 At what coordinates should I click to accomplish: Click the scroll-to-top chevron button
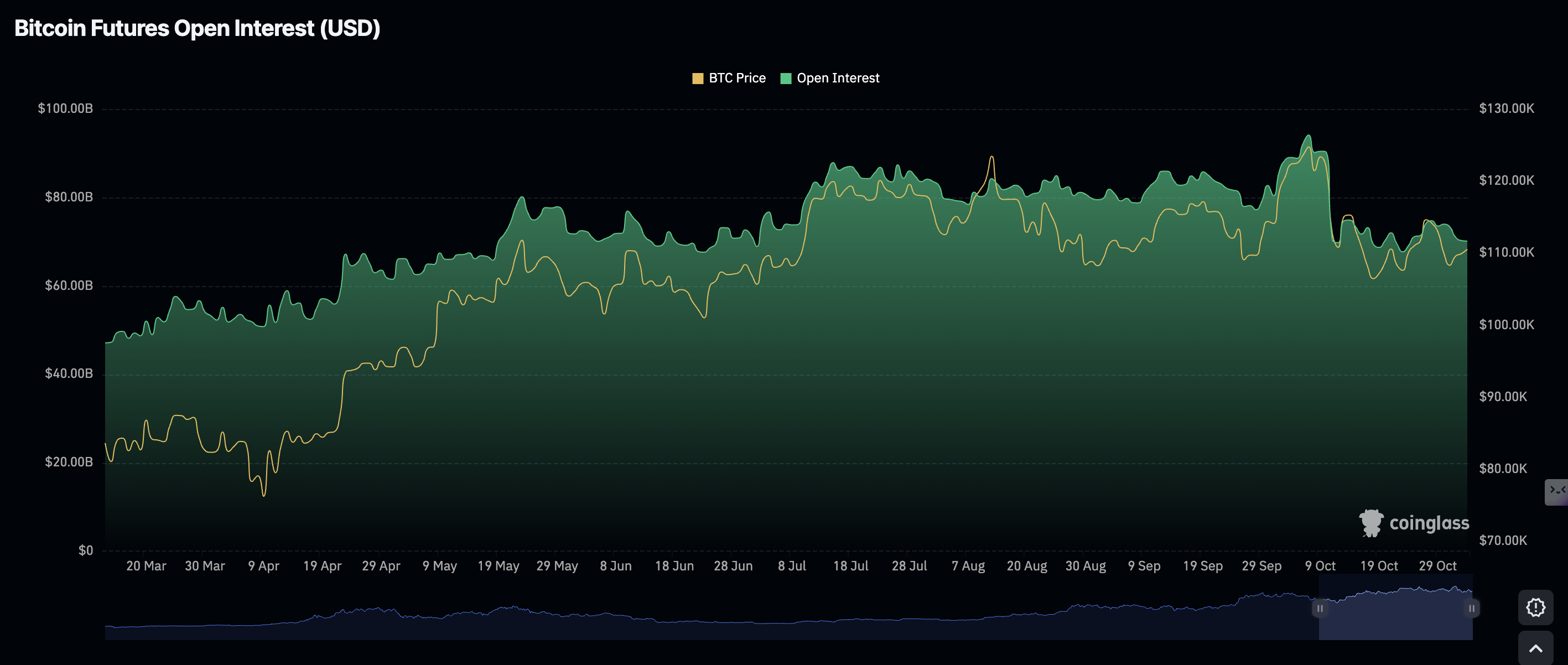[1535, 648]
